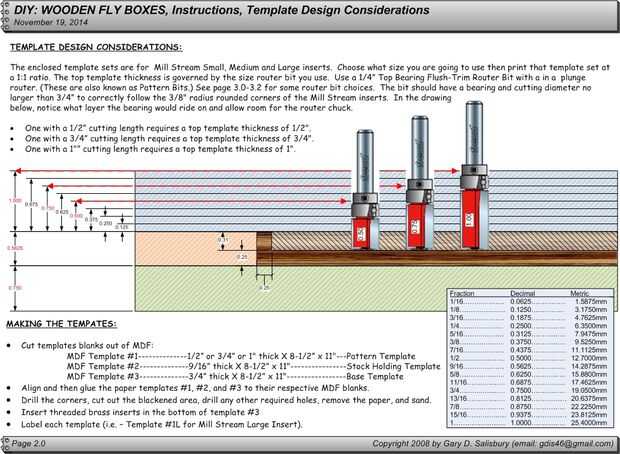This screenshot has height=454, width=620.
Task: Click the '0.125' dimension label
Action: (121, 227)
